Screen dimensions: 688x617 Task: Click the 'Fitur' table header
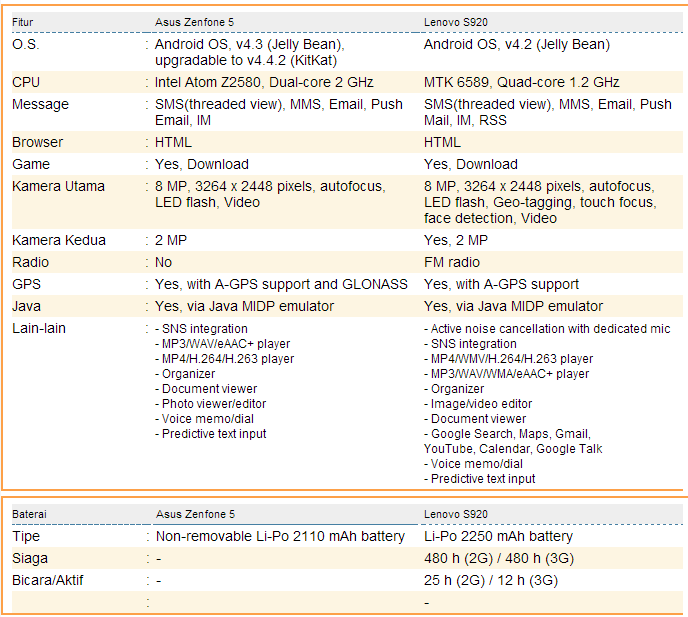[22, 22]
